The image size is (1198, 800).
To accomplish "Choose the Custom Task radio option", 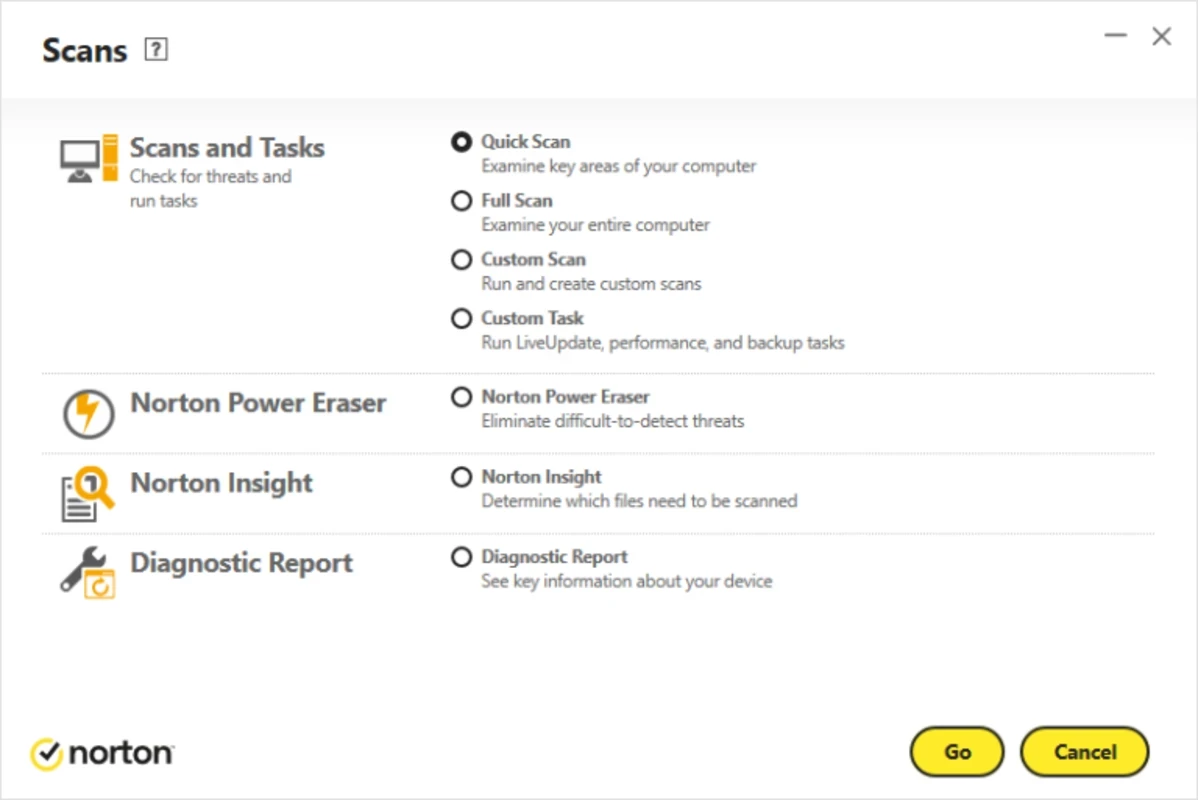I will 461,319.
